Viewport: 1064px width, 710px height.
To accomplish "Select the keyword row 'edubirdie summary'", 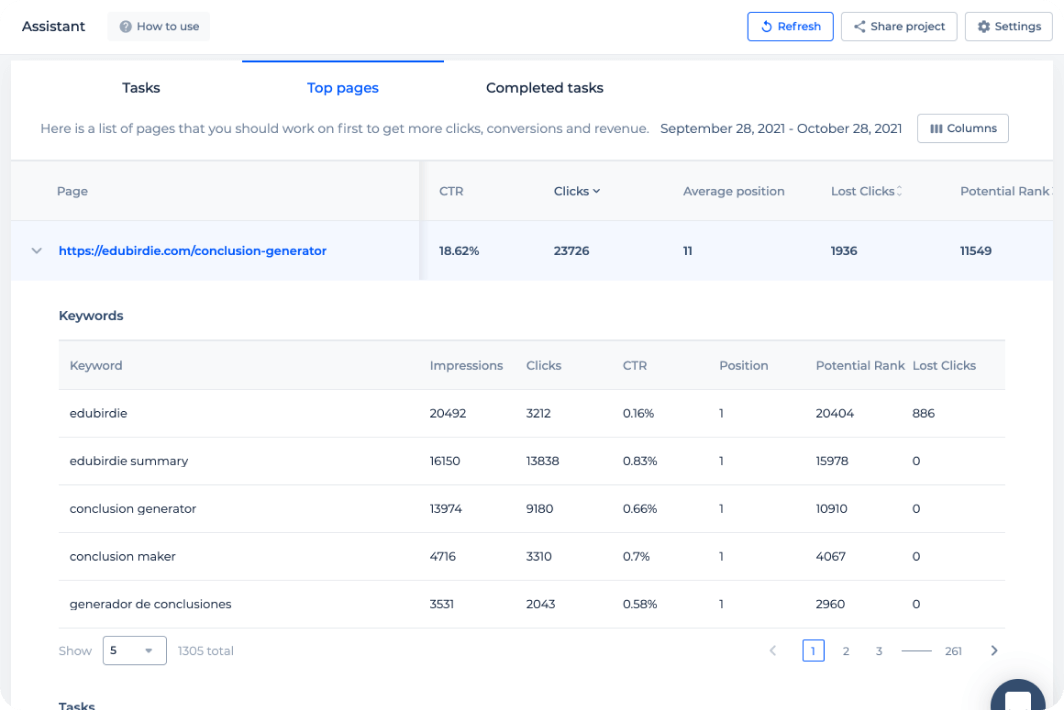I will [531, 461].
